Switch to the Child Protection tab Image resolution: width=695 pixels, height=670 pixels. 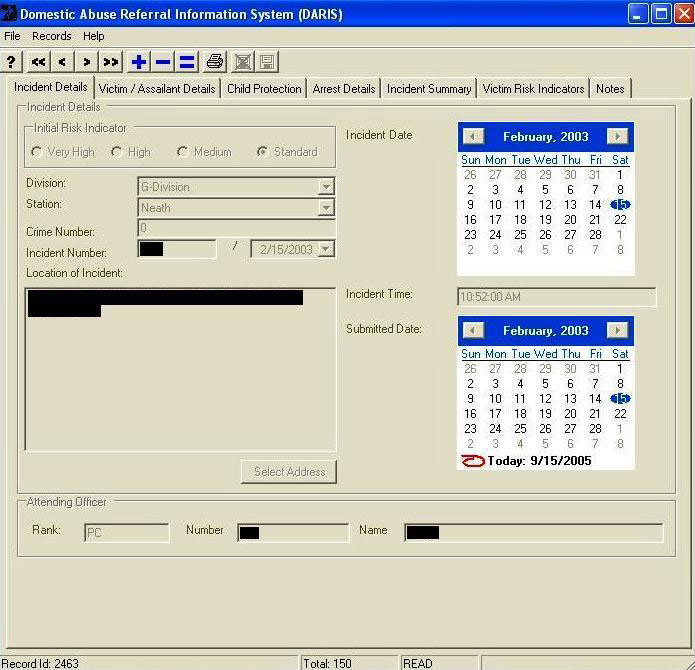(264, 89)
